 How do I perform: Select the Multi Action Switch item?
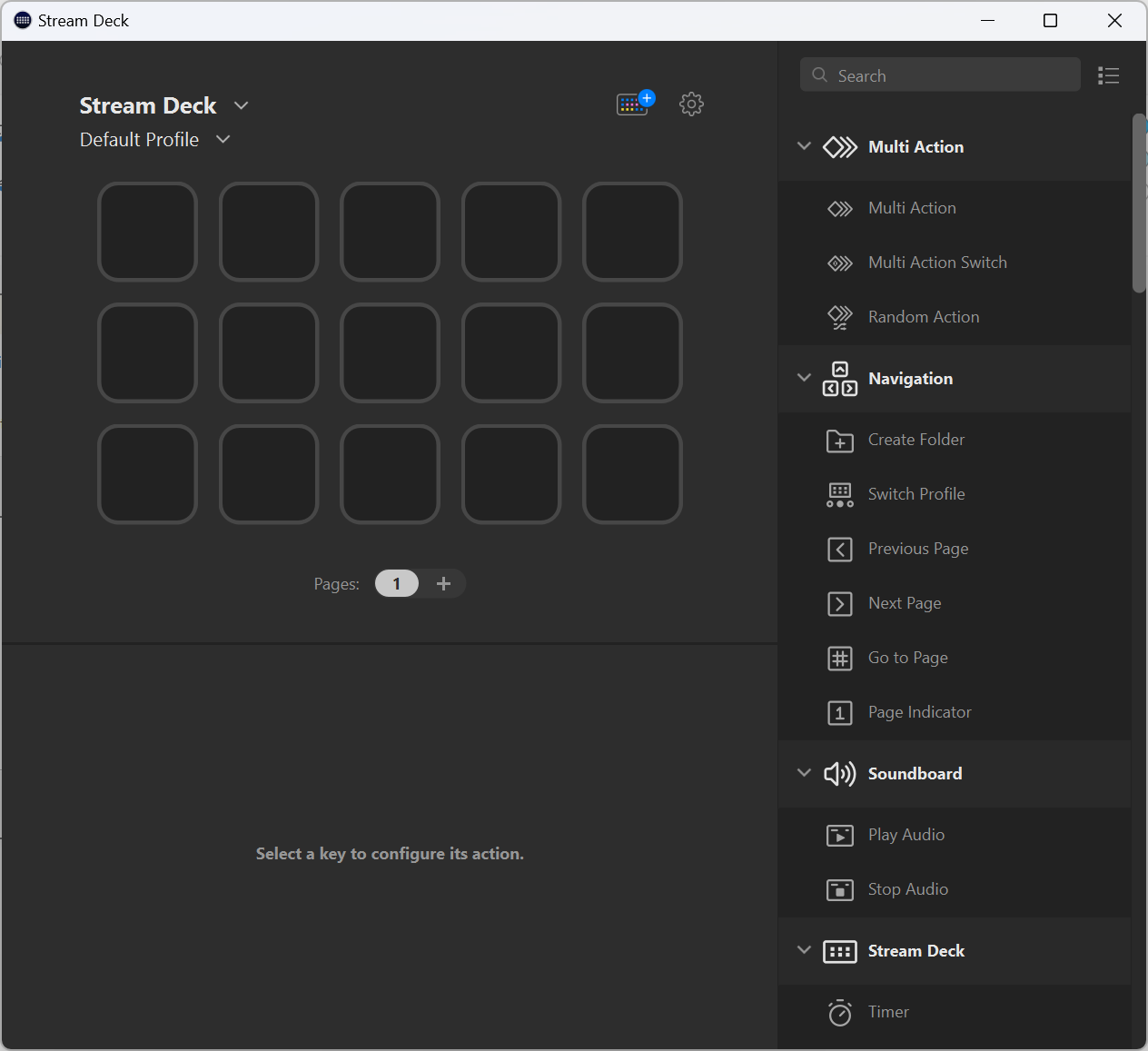tap(937, 263)
